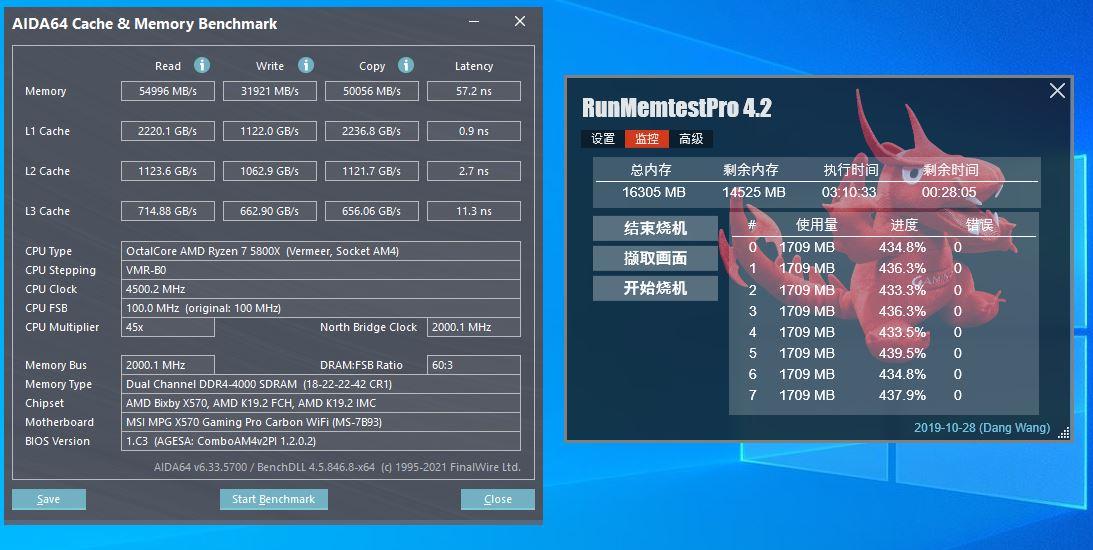Click the 433.3% progress in row 2
Image resolution: width=1093 pixels, height=550 pixels.
[903, 290]
